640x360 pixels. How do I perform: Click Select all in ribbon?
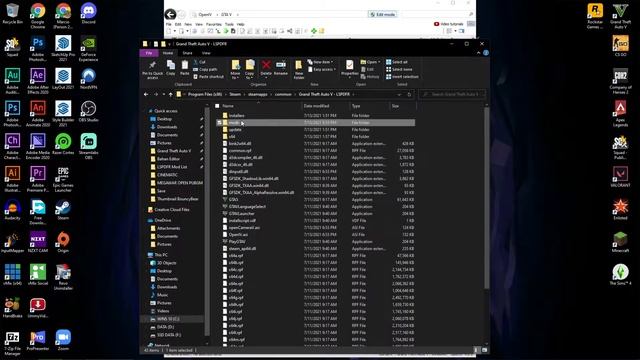click(x=396, y=62)
